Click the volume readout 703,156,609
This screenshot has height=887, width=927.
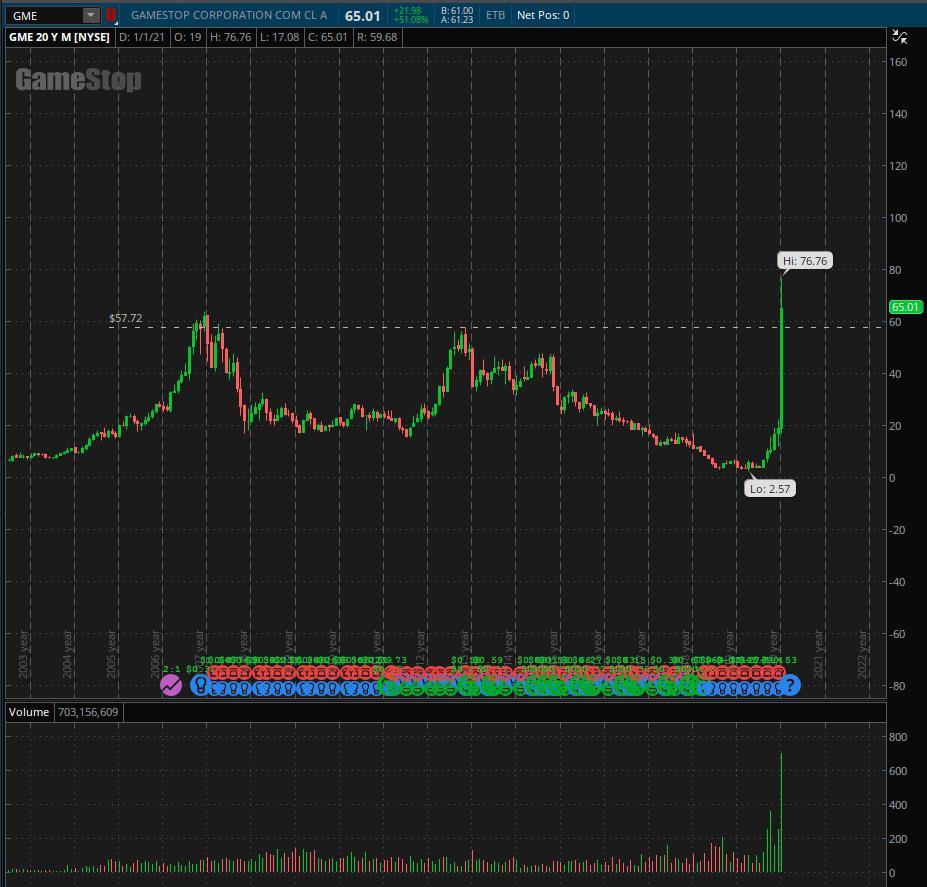coord(87,712)
